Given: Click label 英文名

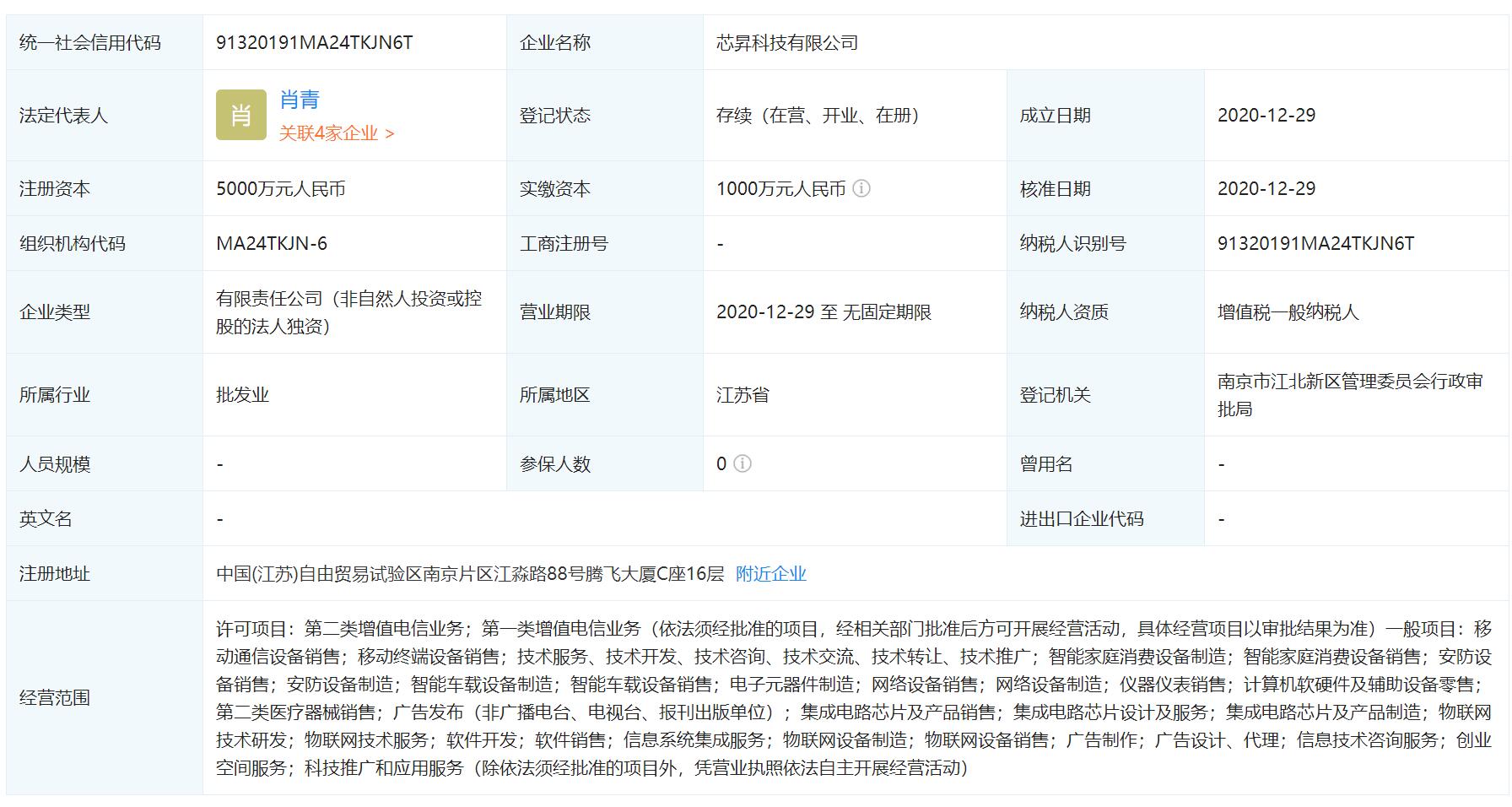Looking at the screenshot, I should point(46,519).
